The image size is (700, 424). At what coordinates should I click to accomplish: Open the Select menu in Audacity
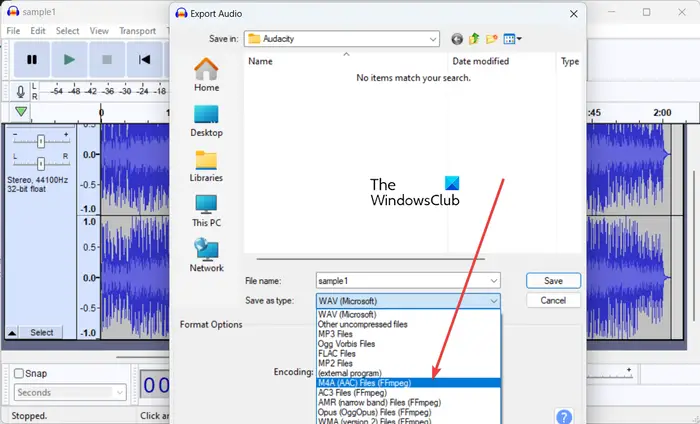click(x=67, y=31)
